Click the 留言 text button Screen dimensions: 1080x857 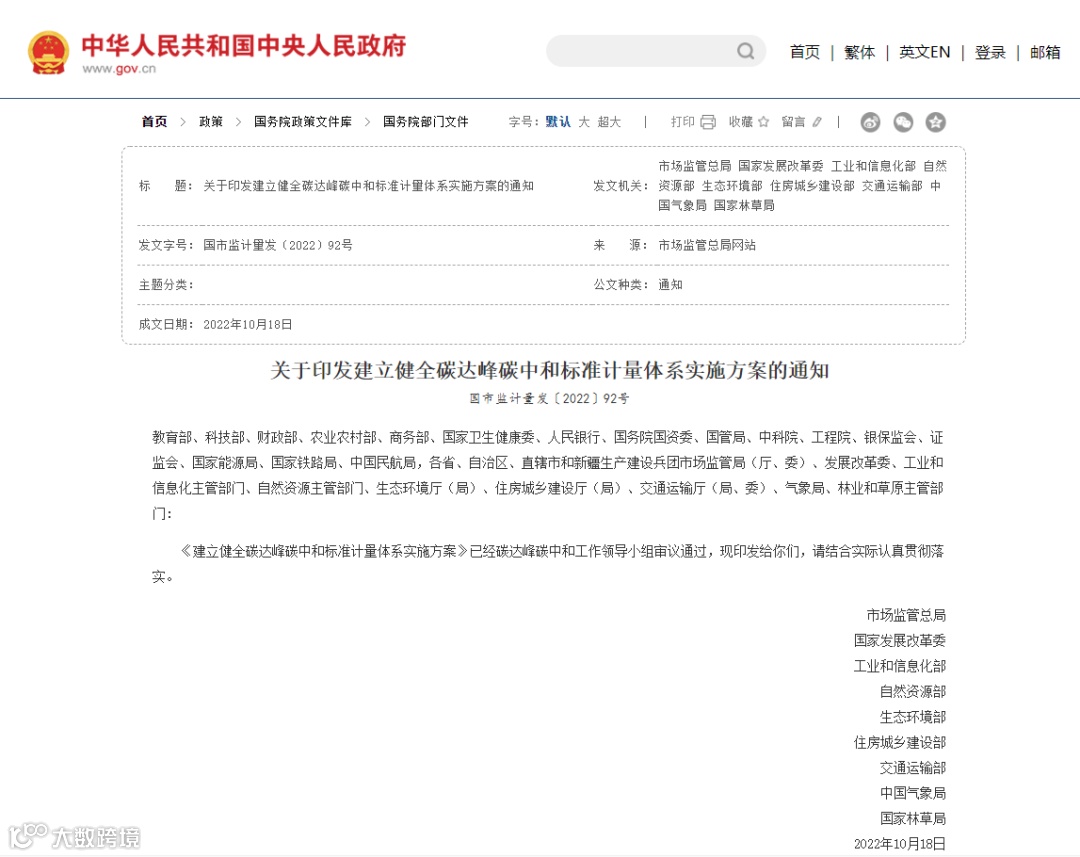[x=793, y=122]
